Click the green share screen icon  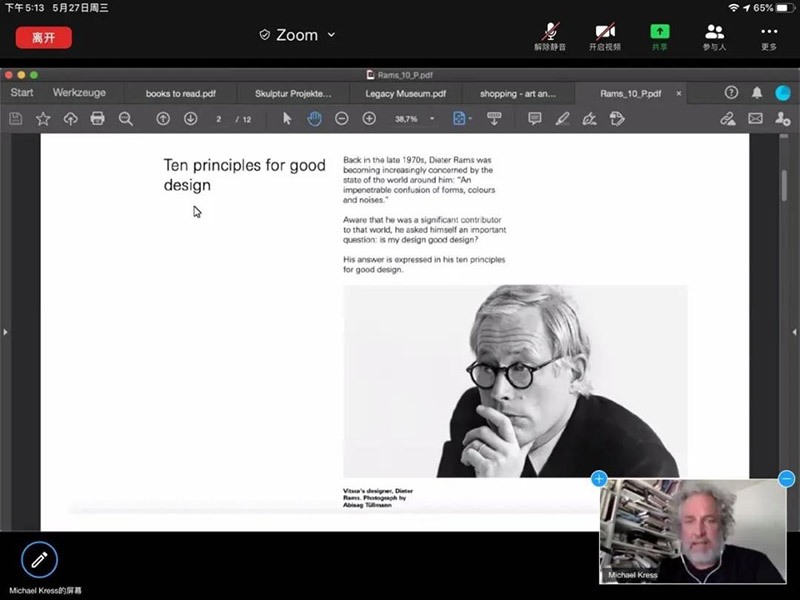click(x=660, y=35)
